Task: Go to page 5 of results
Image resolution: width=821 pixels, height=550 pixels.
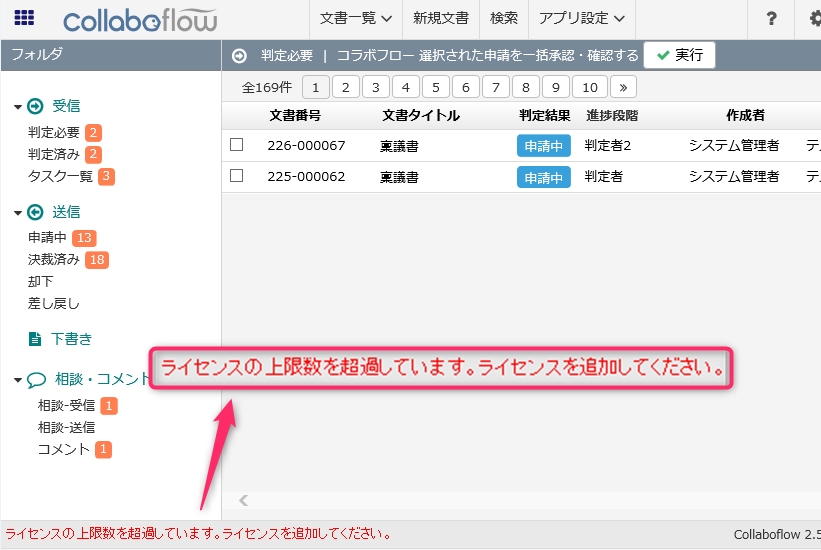Action: point(436,87)
